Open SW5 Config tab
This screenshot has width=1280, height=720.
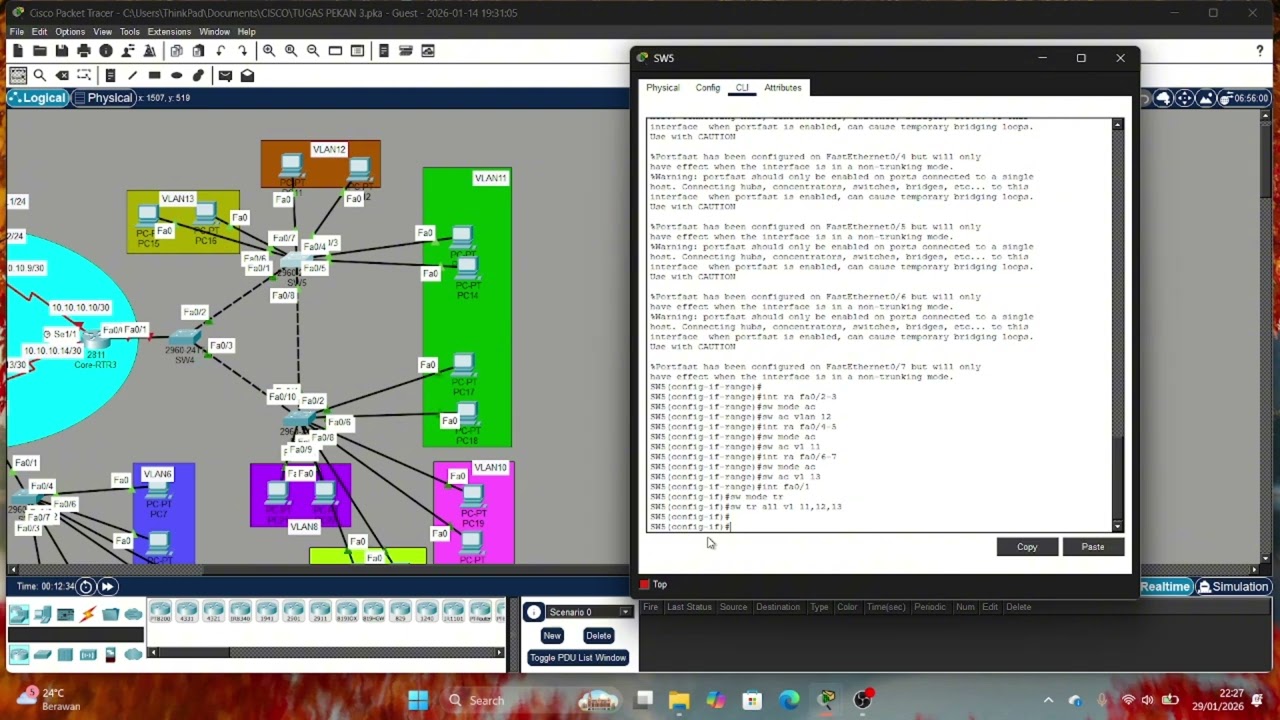[x=708, y=88]
